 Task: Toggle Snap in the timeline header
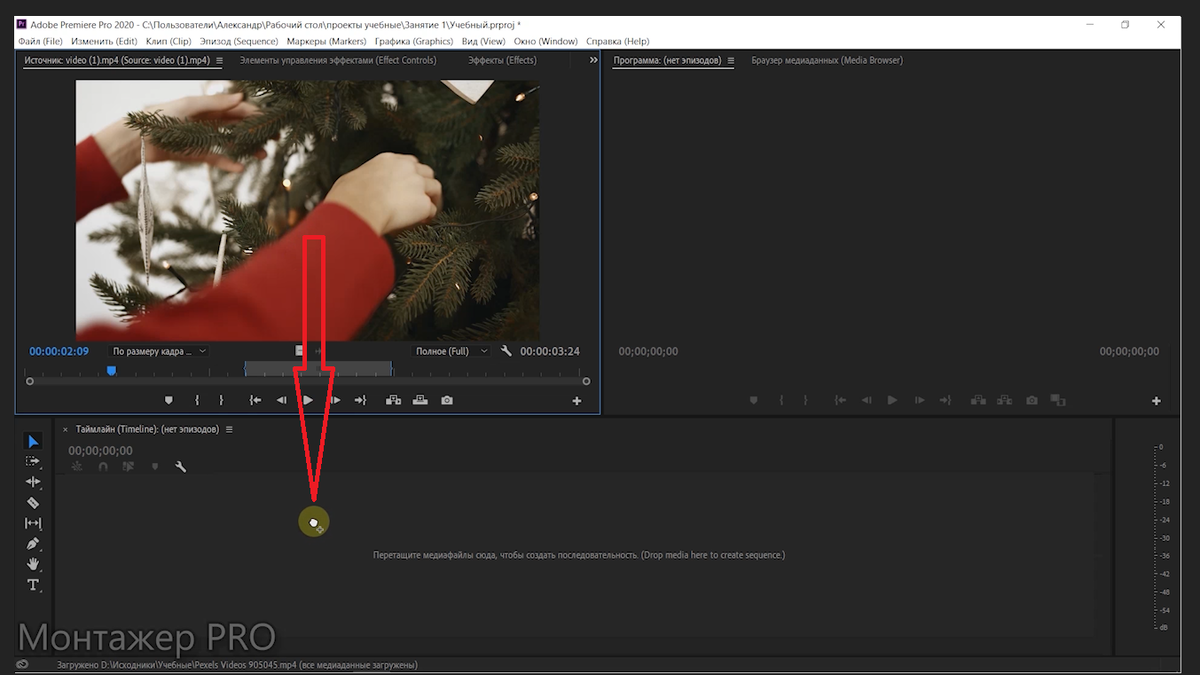pos(102,466)
